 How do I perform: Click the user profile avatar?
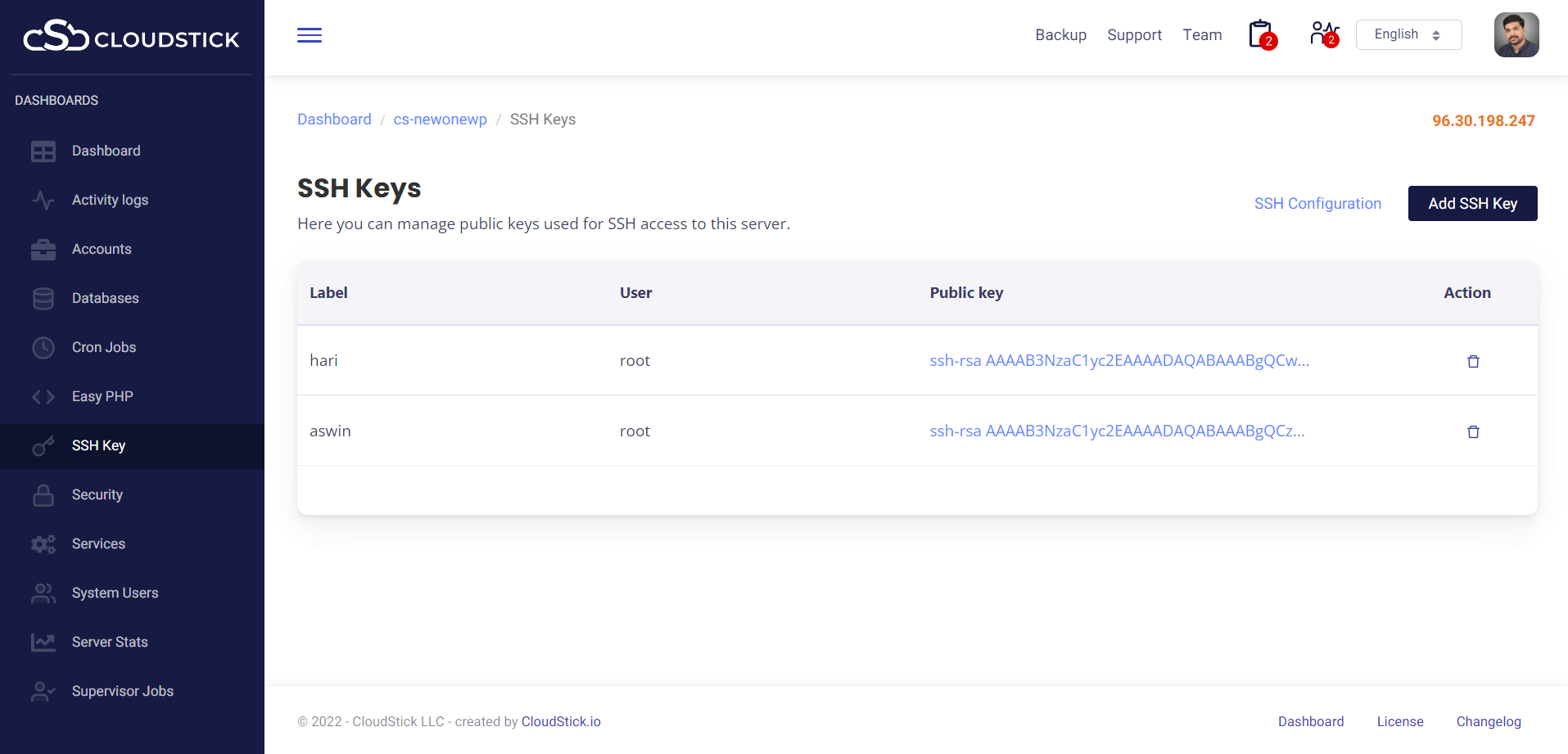[x=1516, y=35]
